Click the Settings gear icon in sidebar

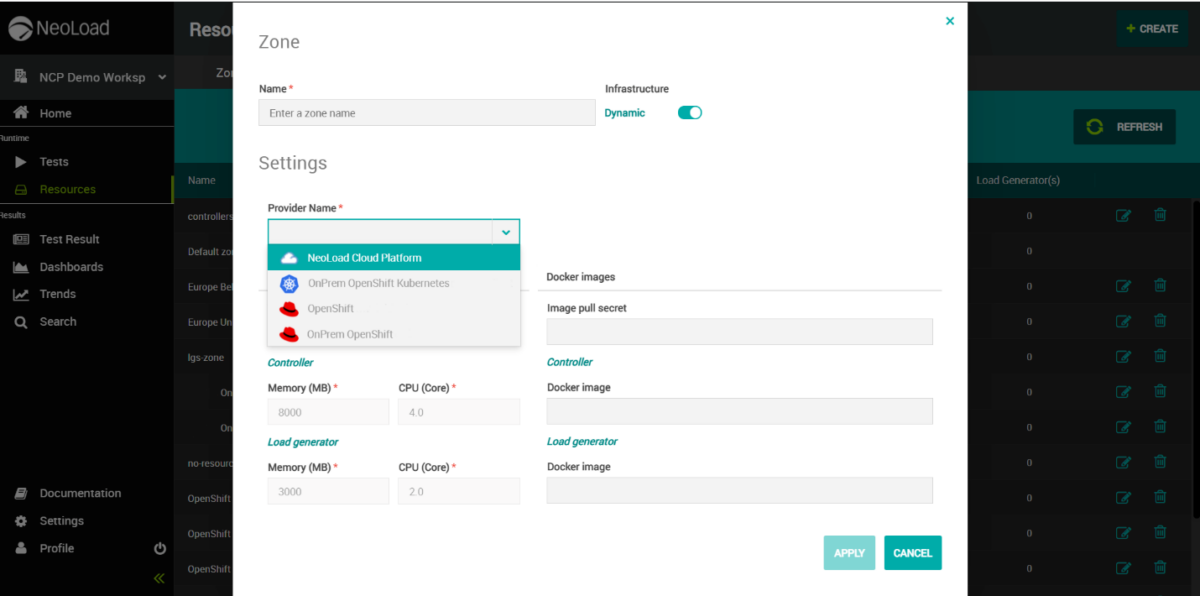(x=20, y=521)
